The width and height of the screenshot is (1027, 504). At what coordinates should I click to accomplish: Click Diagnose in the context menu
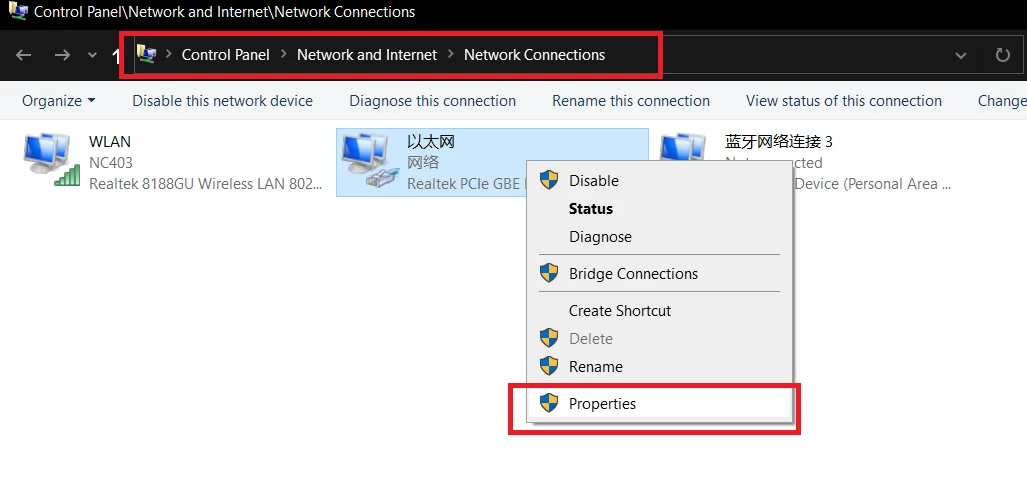pyautogui.click(x=600, y=237)
